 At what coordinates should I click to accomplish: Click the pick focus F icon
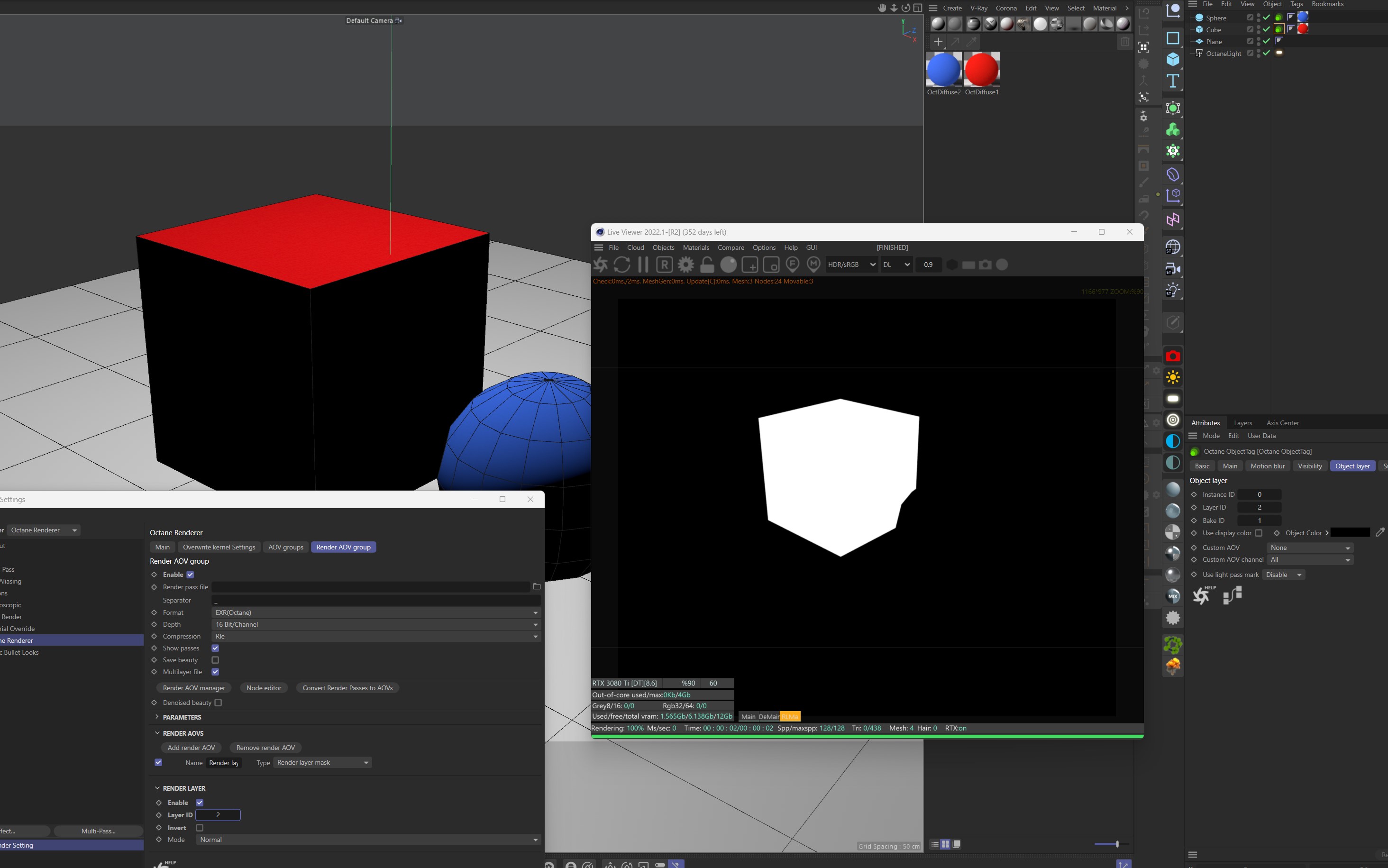coord(792,265)
